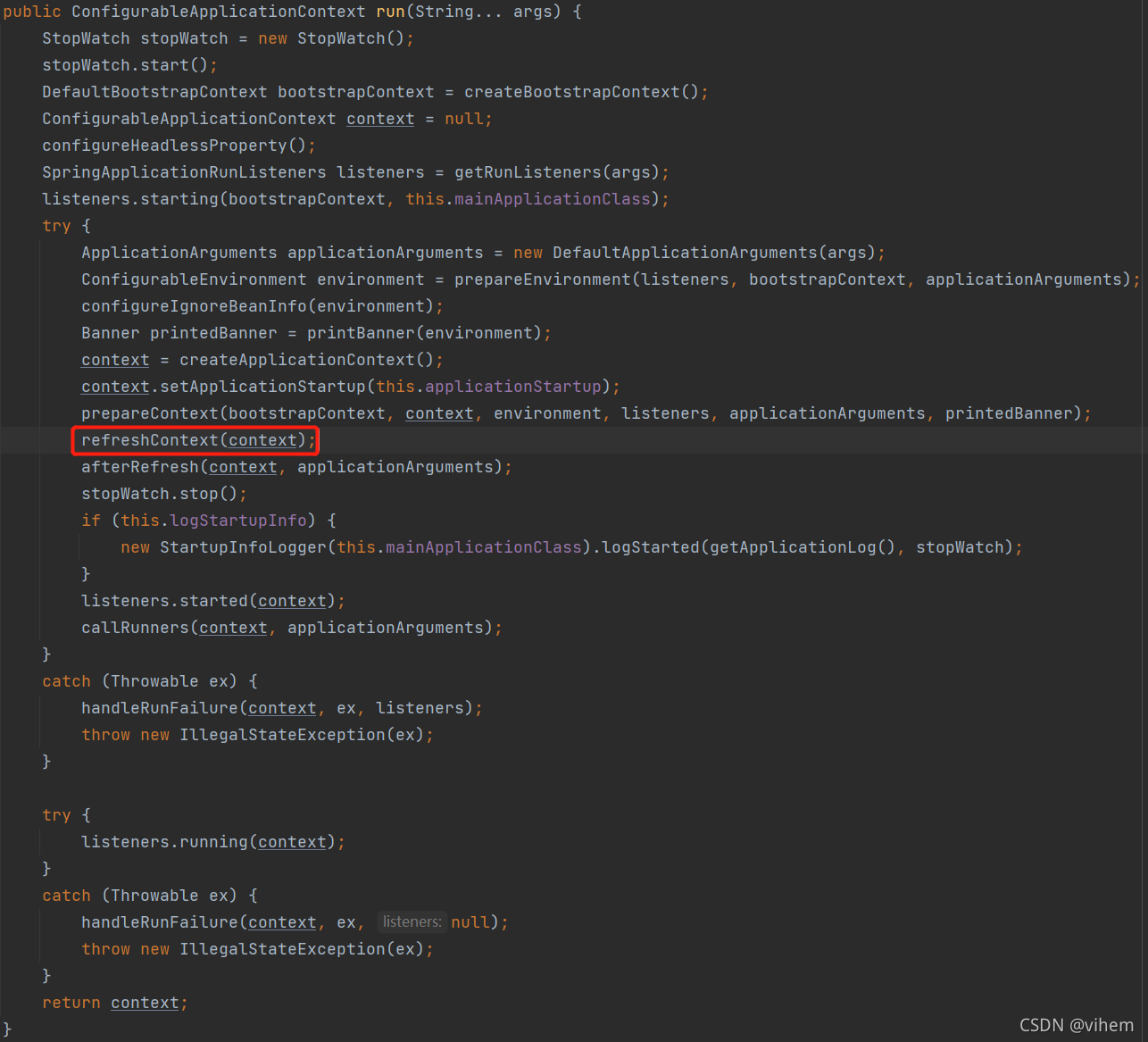Screen dimensions: 1148x1042
Task: Click the configureHeadlessProperty() call
Action: click(x=174, y=146)
